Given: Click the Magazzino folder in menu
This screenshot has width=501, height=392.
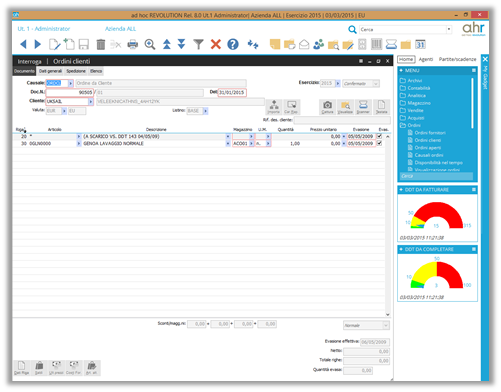Looking at the screenshot, I should (x=419, y=103).
